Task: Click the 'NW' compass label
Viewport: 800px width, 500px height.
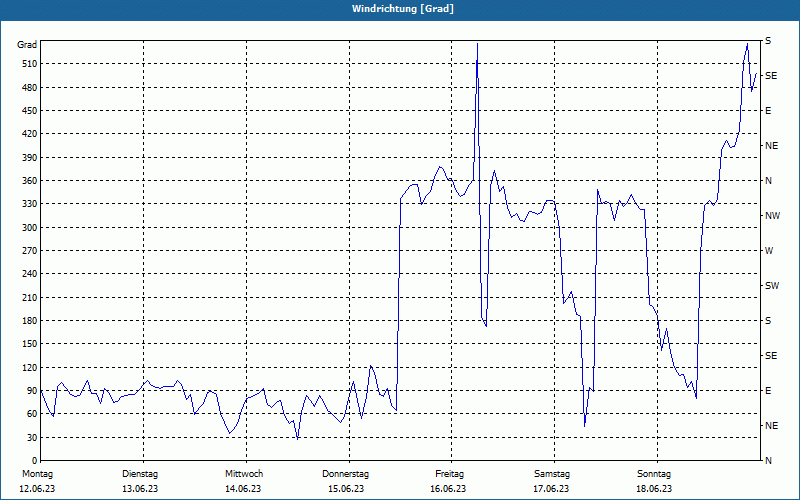Action: click(x=772, y=216)
